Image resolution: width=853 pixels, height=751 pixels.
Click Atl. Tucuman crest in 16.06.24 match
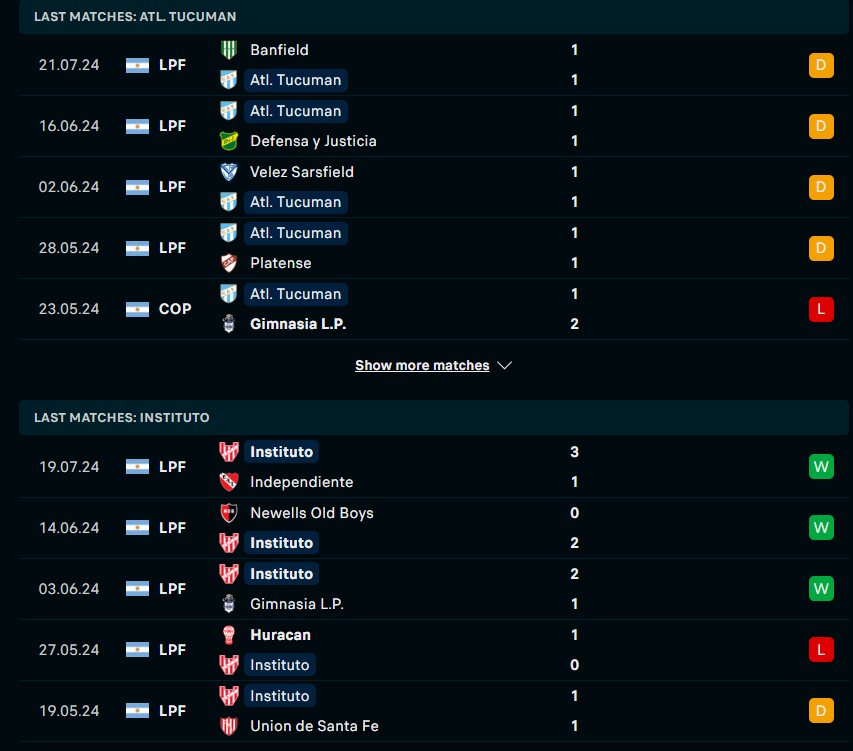coord(228,111)
